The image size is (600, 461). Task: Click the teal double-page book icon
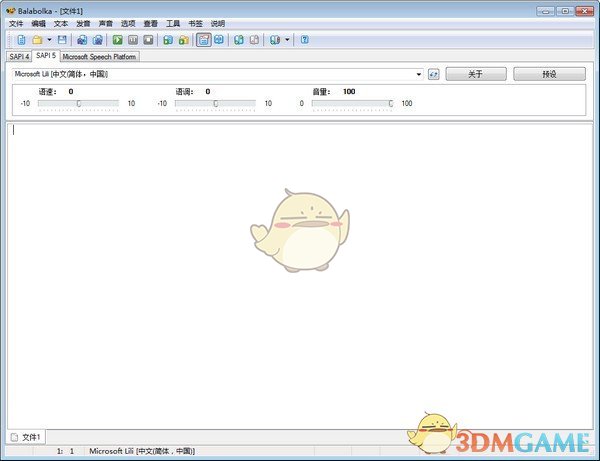239,40
